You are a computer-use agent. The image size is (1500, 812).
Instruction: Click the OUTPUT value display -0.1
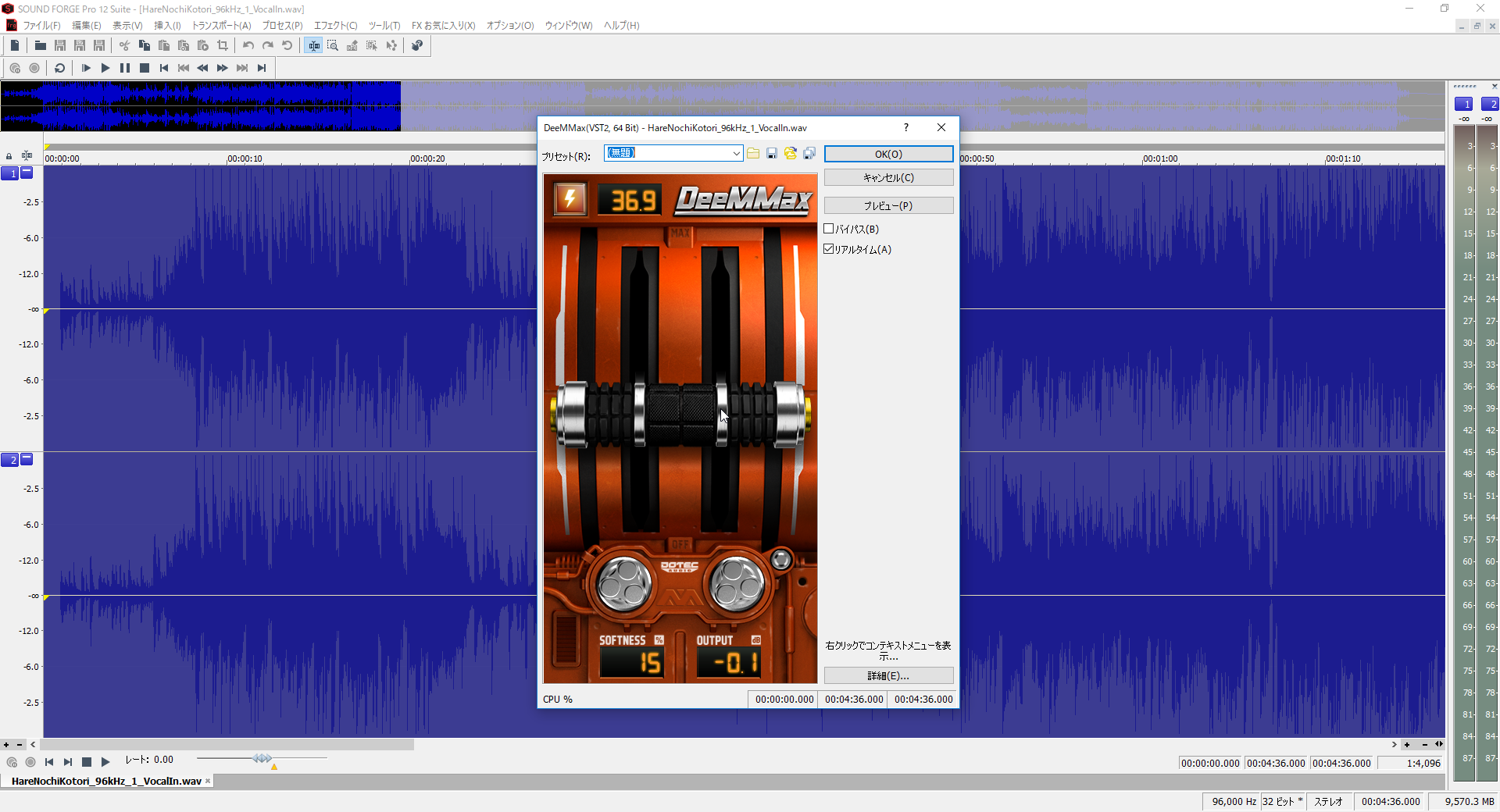point(728,663)
